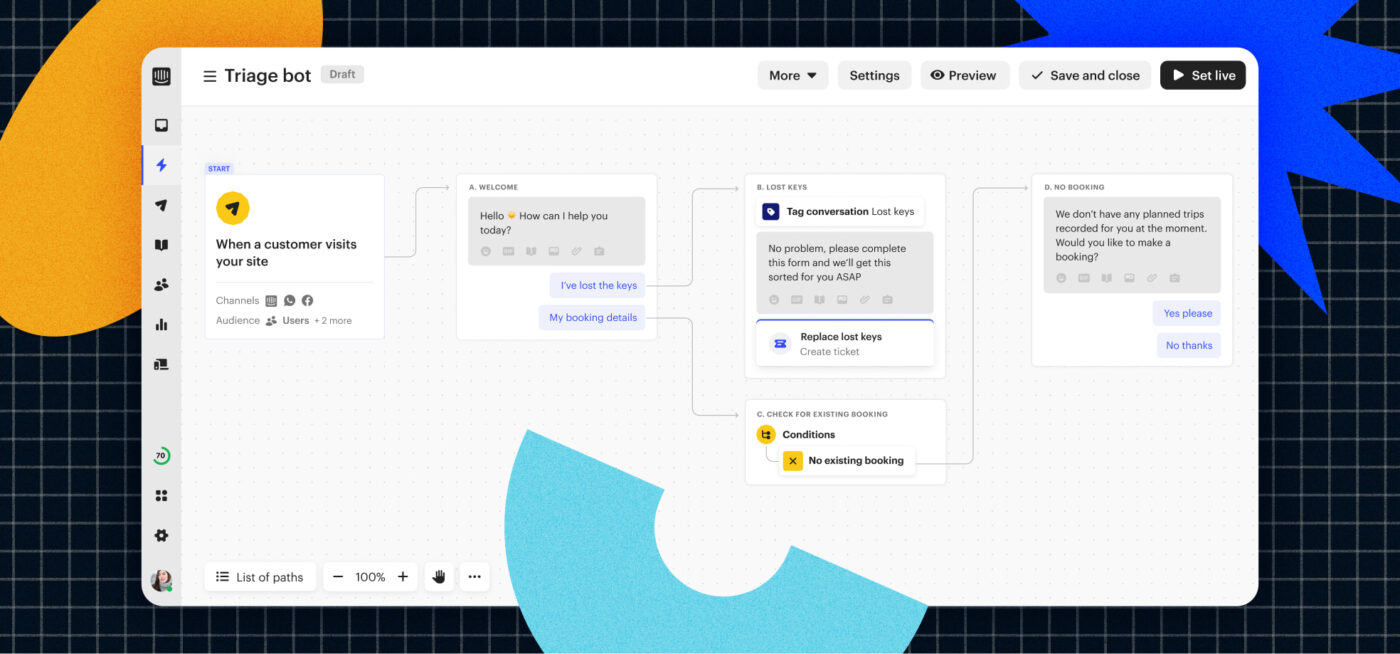Viewport: 1400px width, 654px height.
Task: Toggle the hamburger menu beside Triage bot
Action: (210, 76)
